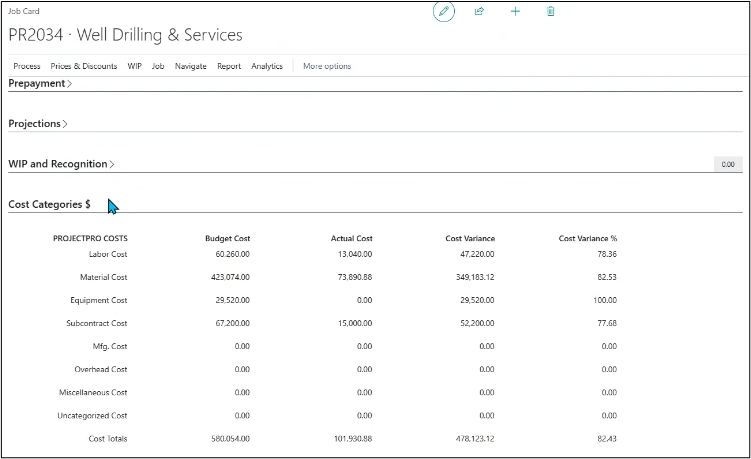Expand the Prepayment section
This screenshot has width=751, height=459.
coord(40,84)
